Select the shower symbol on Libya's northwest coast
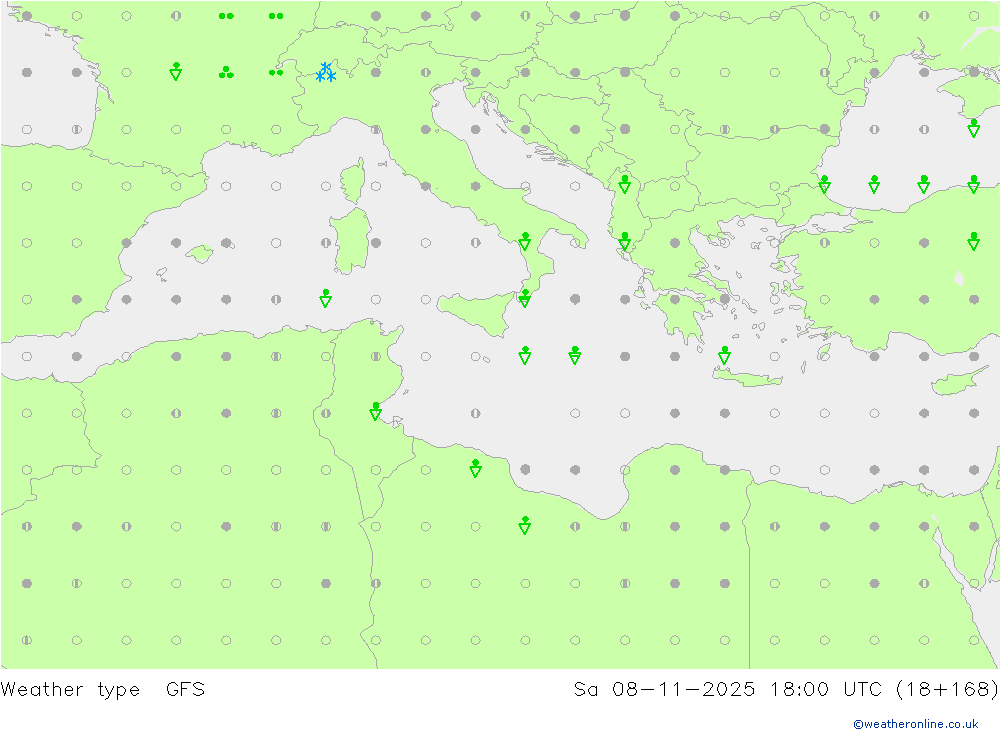 click(475, 468)
